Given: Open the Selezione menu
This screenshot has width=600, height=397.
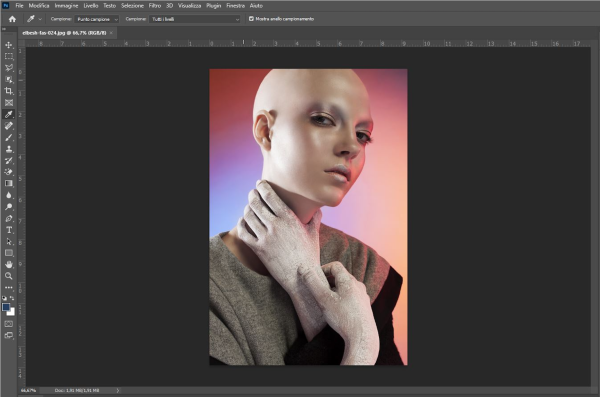Looking at the screenshot, I should point(132,6).
